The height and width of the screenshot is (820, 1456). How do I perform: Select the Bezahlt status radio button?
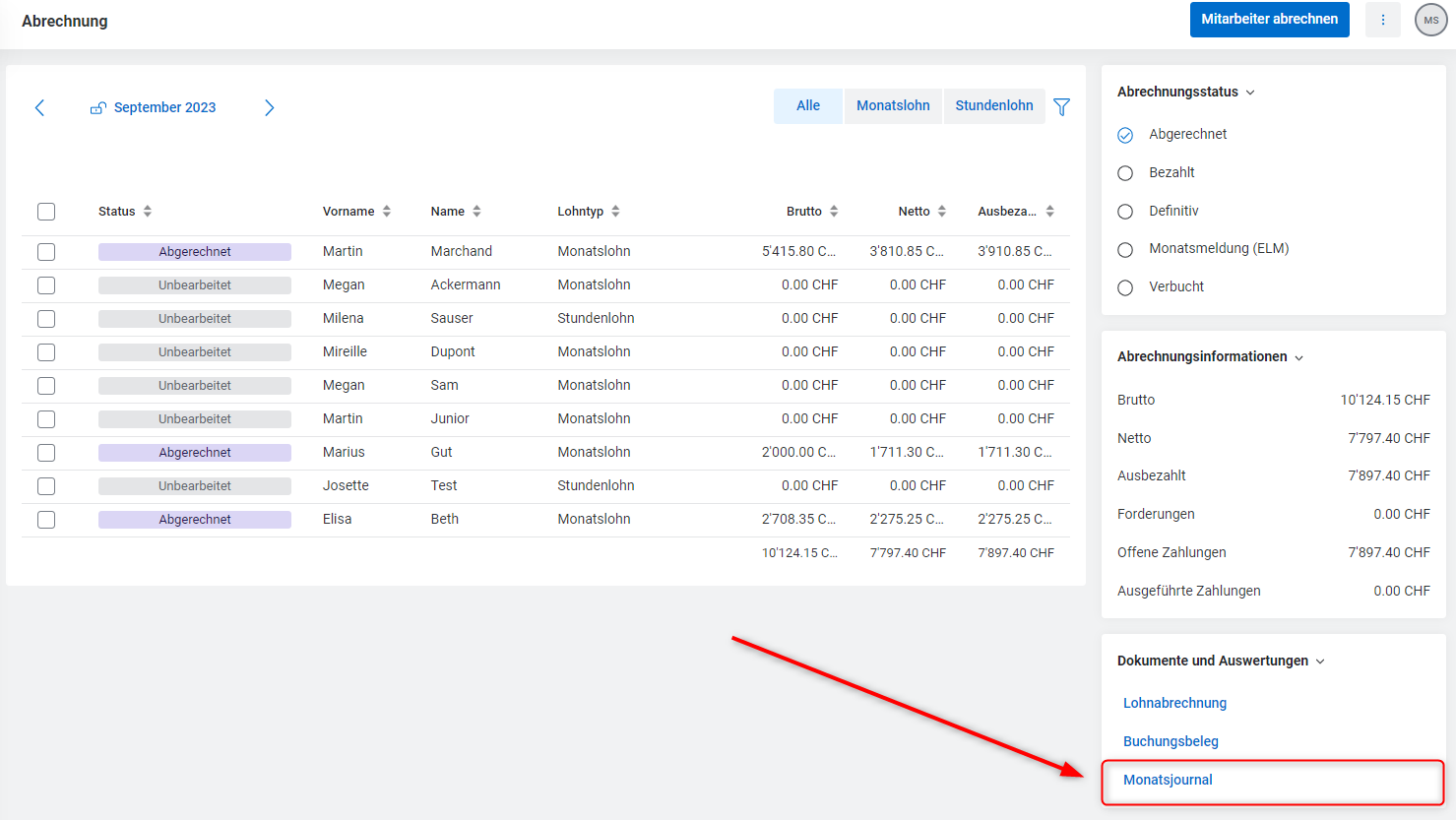click(1125, 173)
